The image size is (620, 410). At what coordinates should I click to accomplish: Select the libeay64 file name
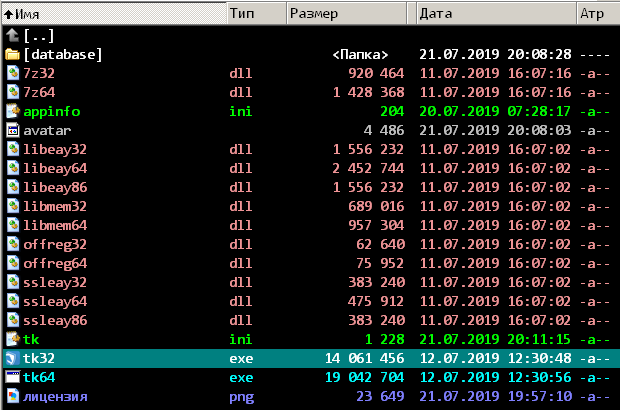click(x=55, y=168)
